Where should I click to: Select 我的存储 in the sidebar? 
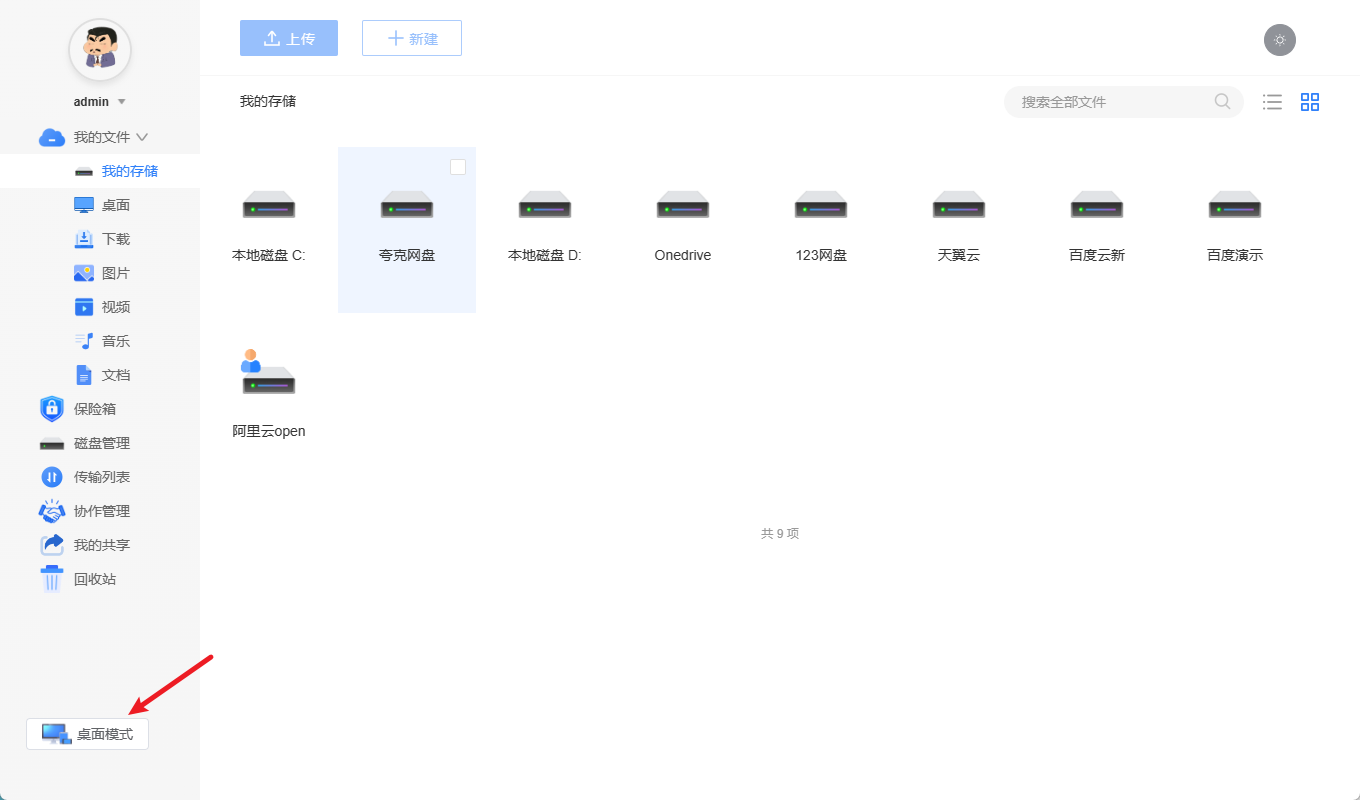(x=129, y=171)
